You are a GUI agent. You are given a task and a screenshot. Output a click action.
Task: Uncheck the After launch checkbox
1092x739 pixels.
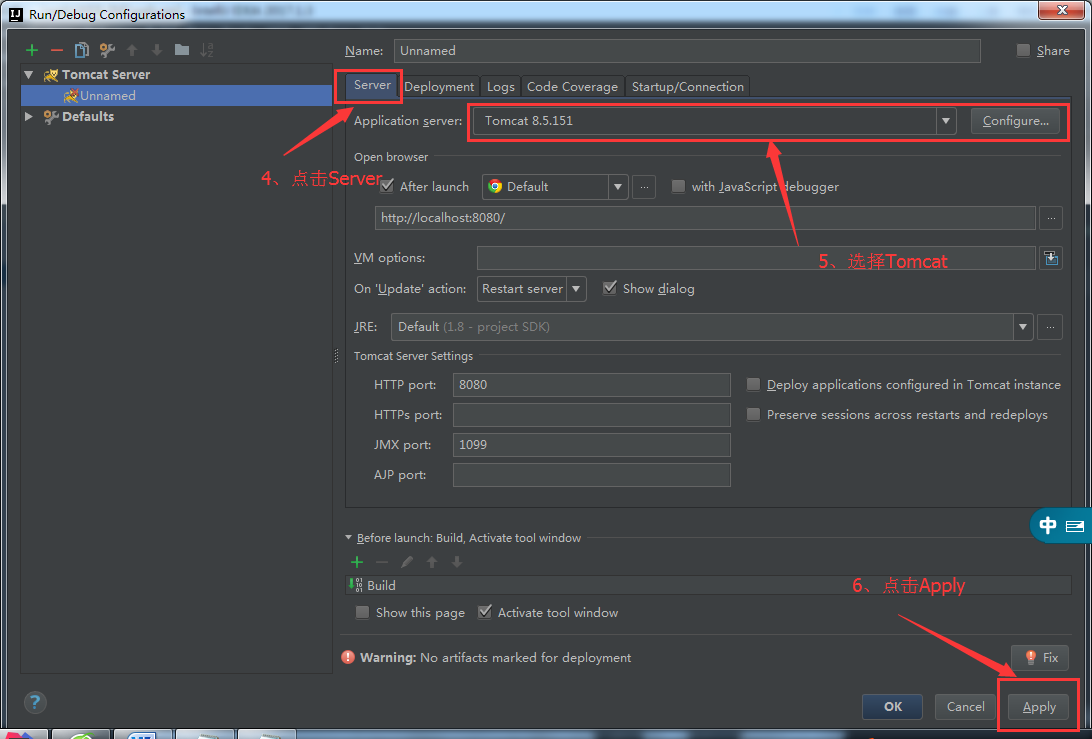coord(387,186)
